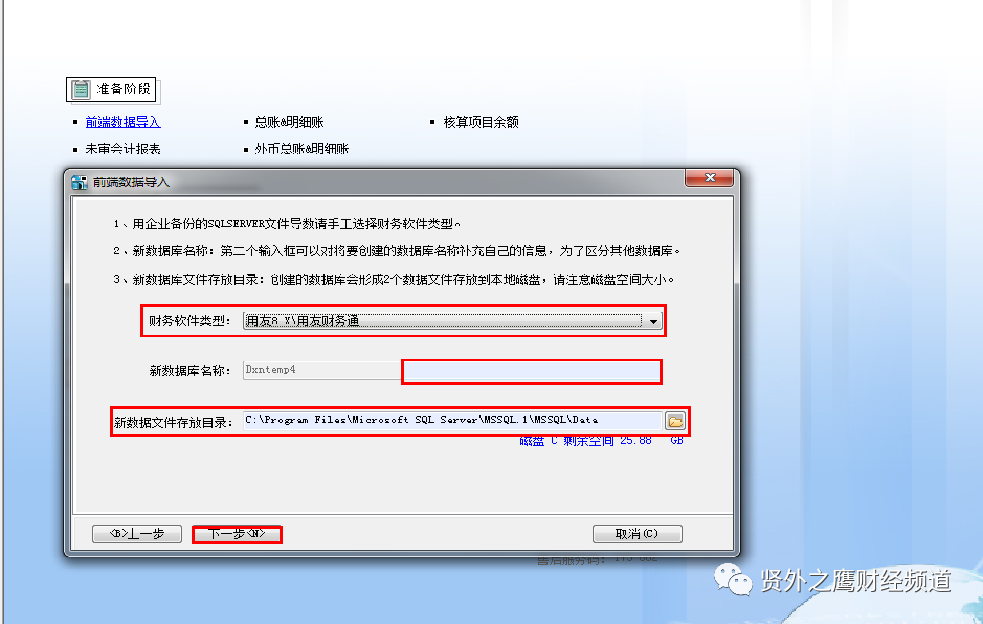Cancel the import with 取消(C)
The image size is (983, 624).
point(638,534)
